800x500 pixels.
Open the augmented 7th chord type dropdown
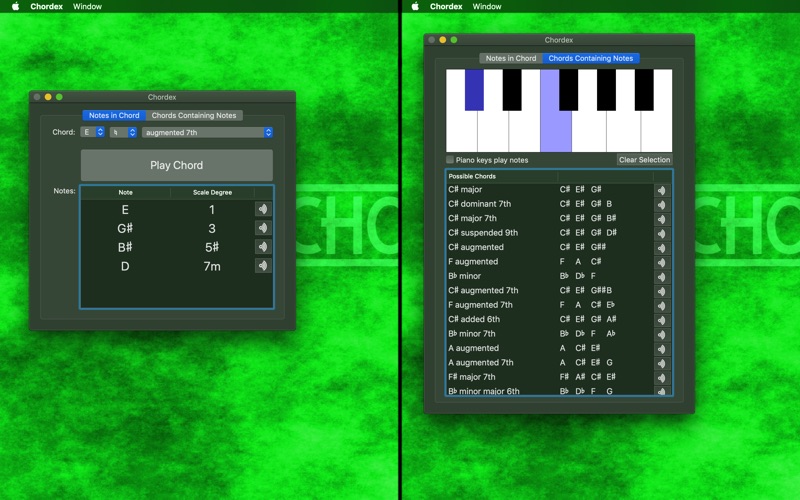pos(207,132)
